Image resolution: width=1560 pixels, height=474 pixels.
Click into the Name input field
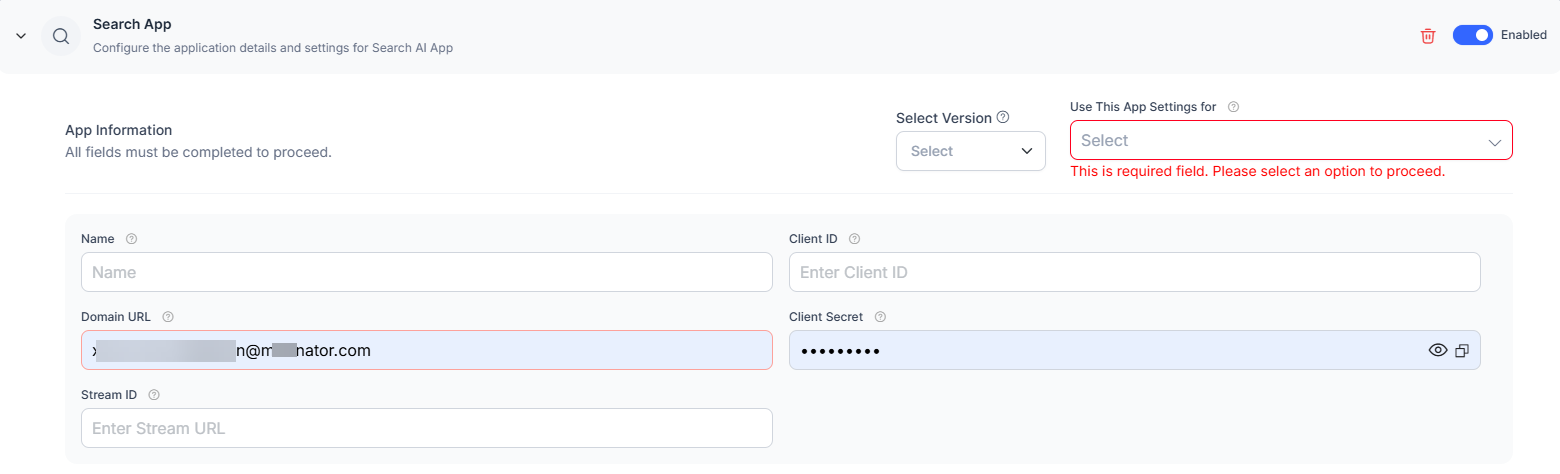point(426,272)
